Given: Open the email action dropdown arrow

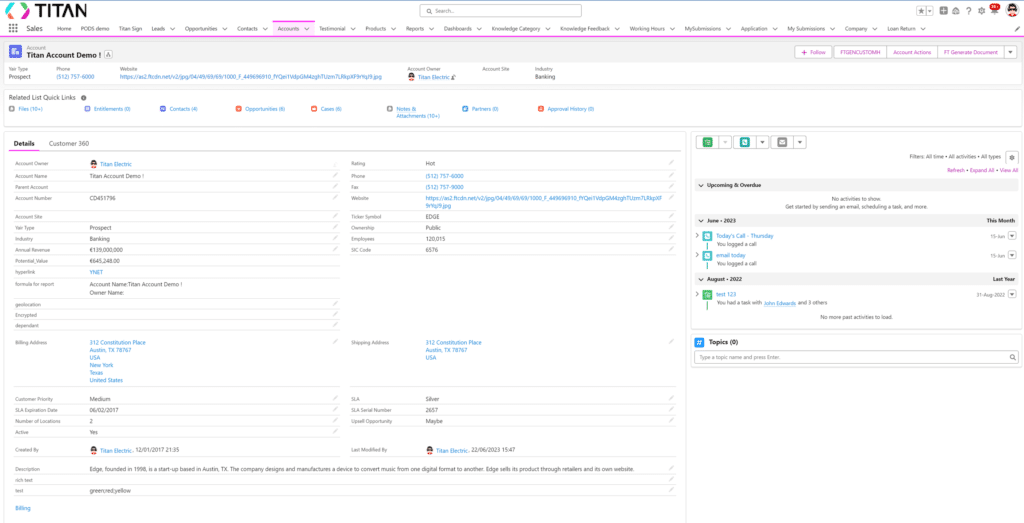Looking at the screenshot, I should tap(799, 142).
